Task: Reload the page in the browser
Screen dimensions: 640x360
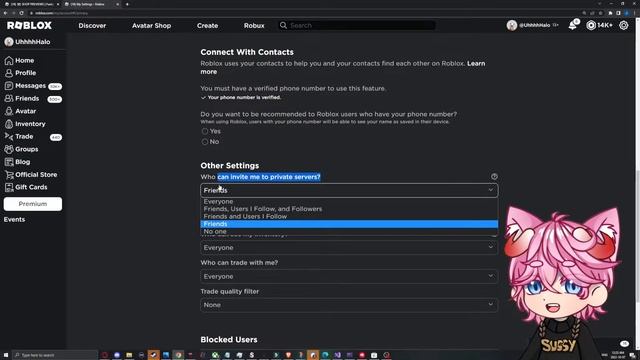Action: tap(22, 13)
